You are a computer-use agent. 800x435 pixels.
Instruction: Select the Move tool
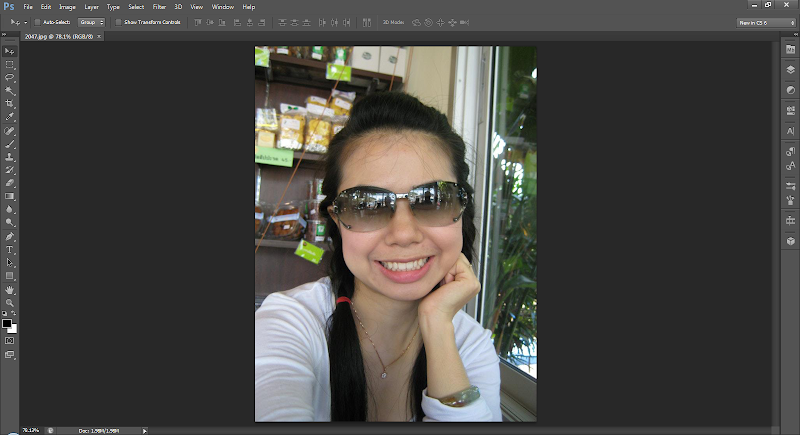point(10,52)
